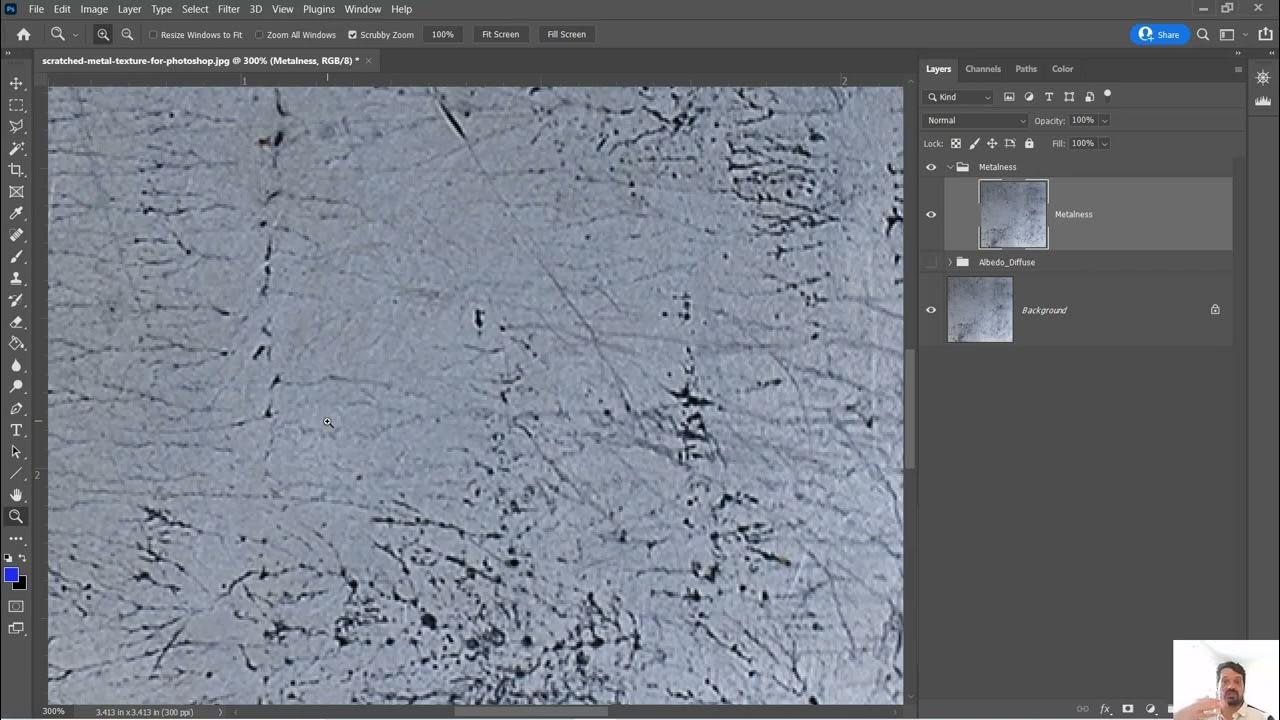The width and height of the screenshot is (1280, 720).
Task: Uncheck Scrubby Zoom checkbox
Action: click(x=352, y=35)
